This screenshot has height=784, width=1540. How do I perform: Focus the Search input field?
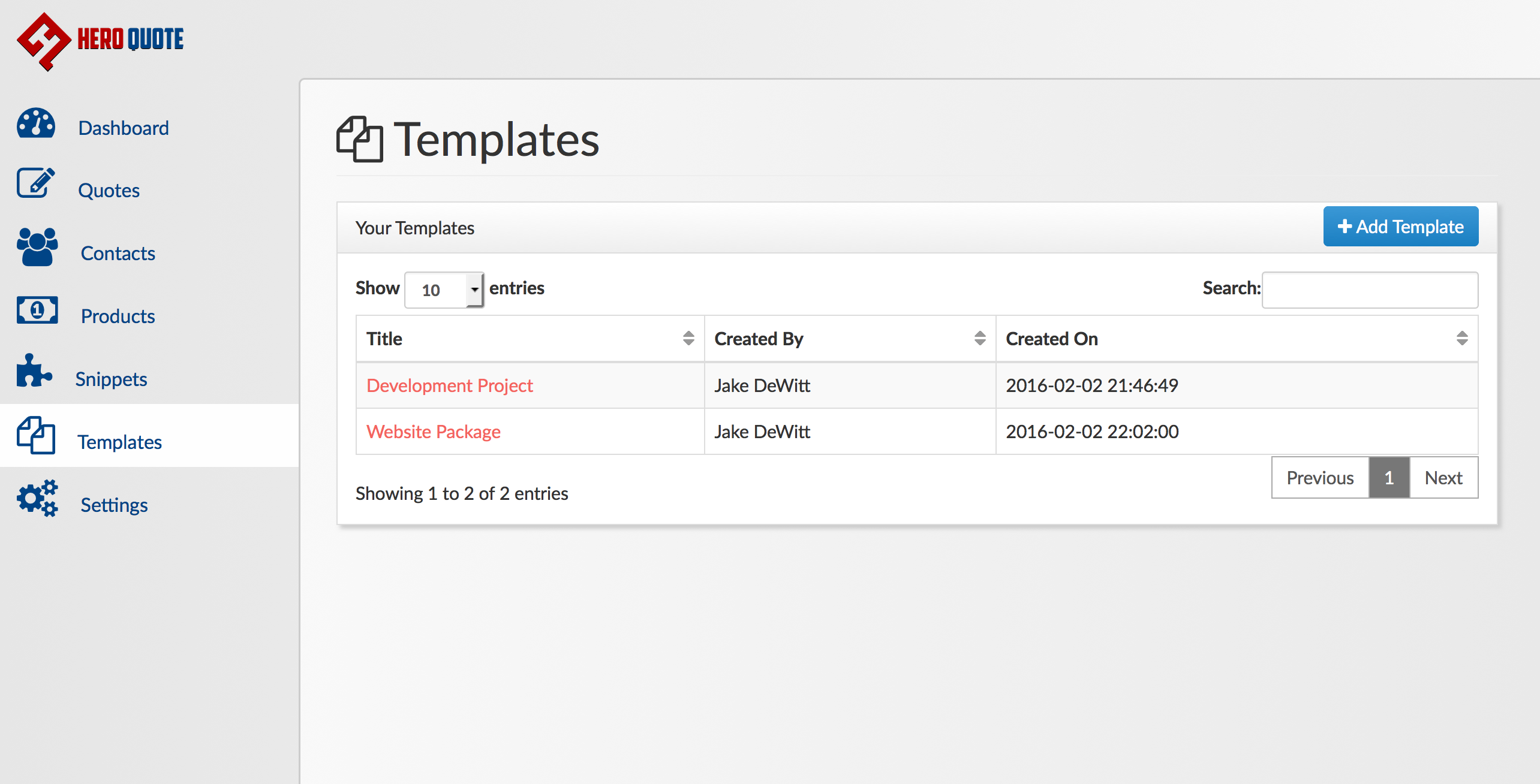1370,290
